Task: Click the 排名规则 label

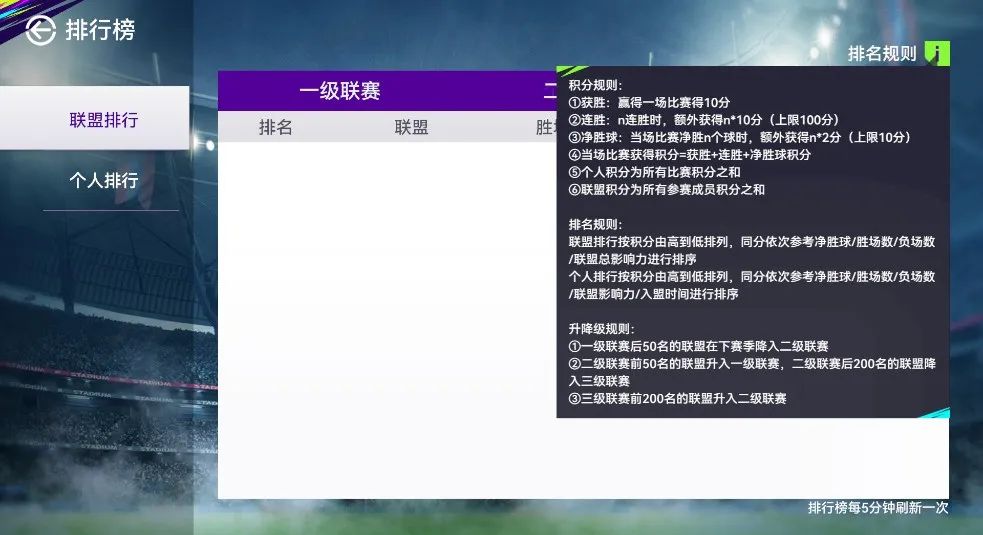Action: [x=881, y=54]
